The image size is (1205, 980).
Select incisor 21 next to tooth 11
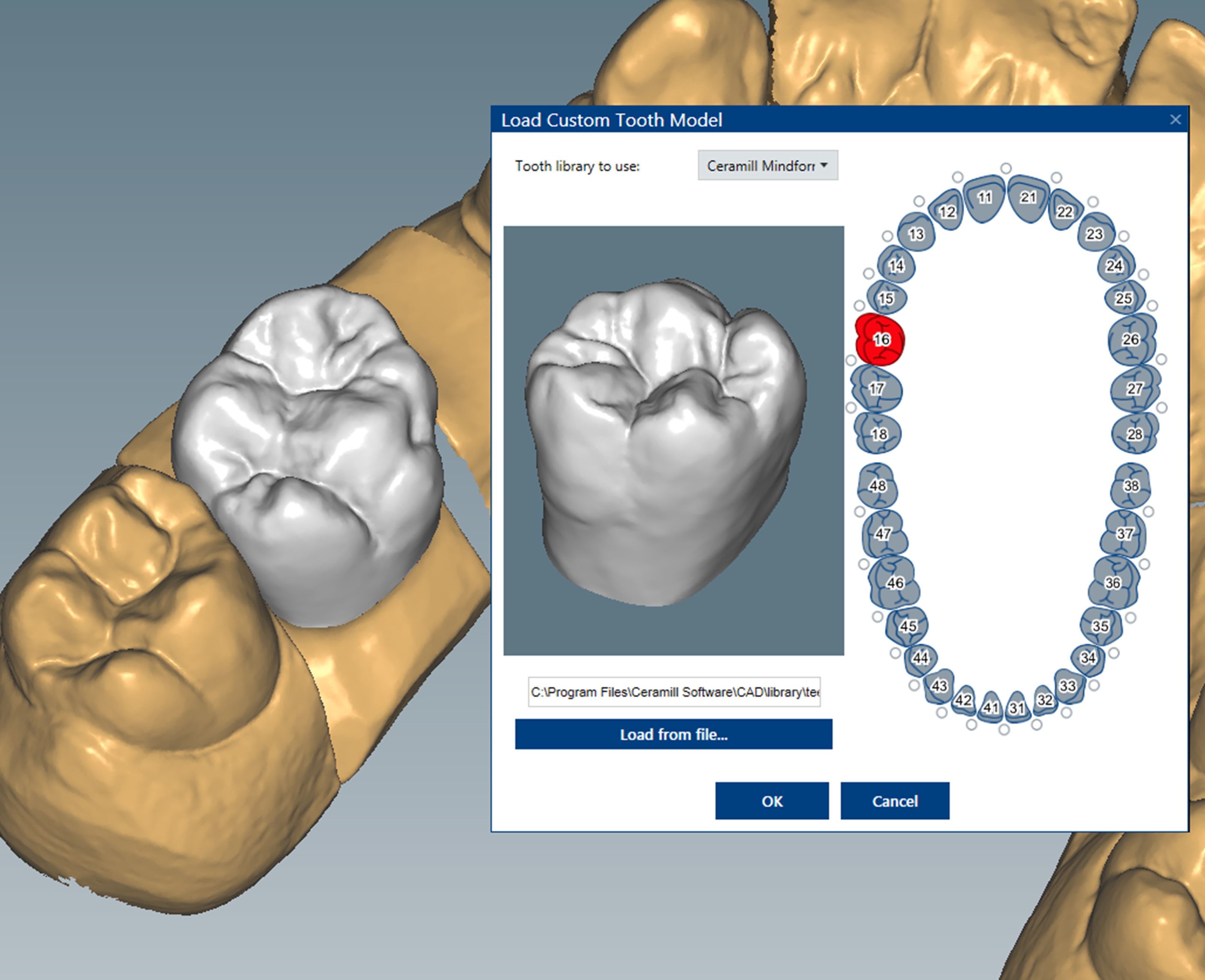[1029, 197]
